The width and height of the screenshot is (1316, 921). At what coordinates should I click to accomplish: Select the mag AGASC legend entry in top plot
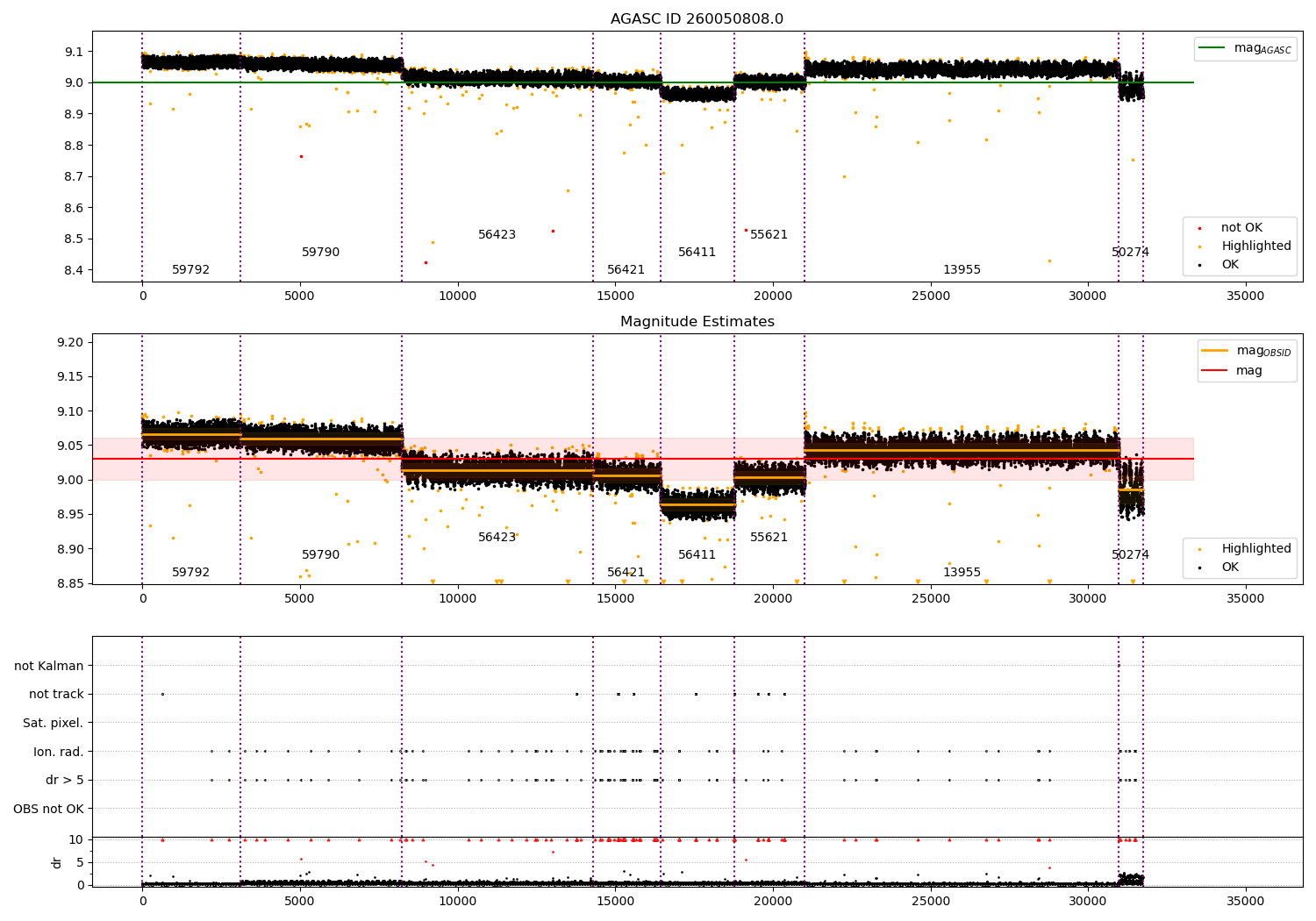(x=1245, y=48)
